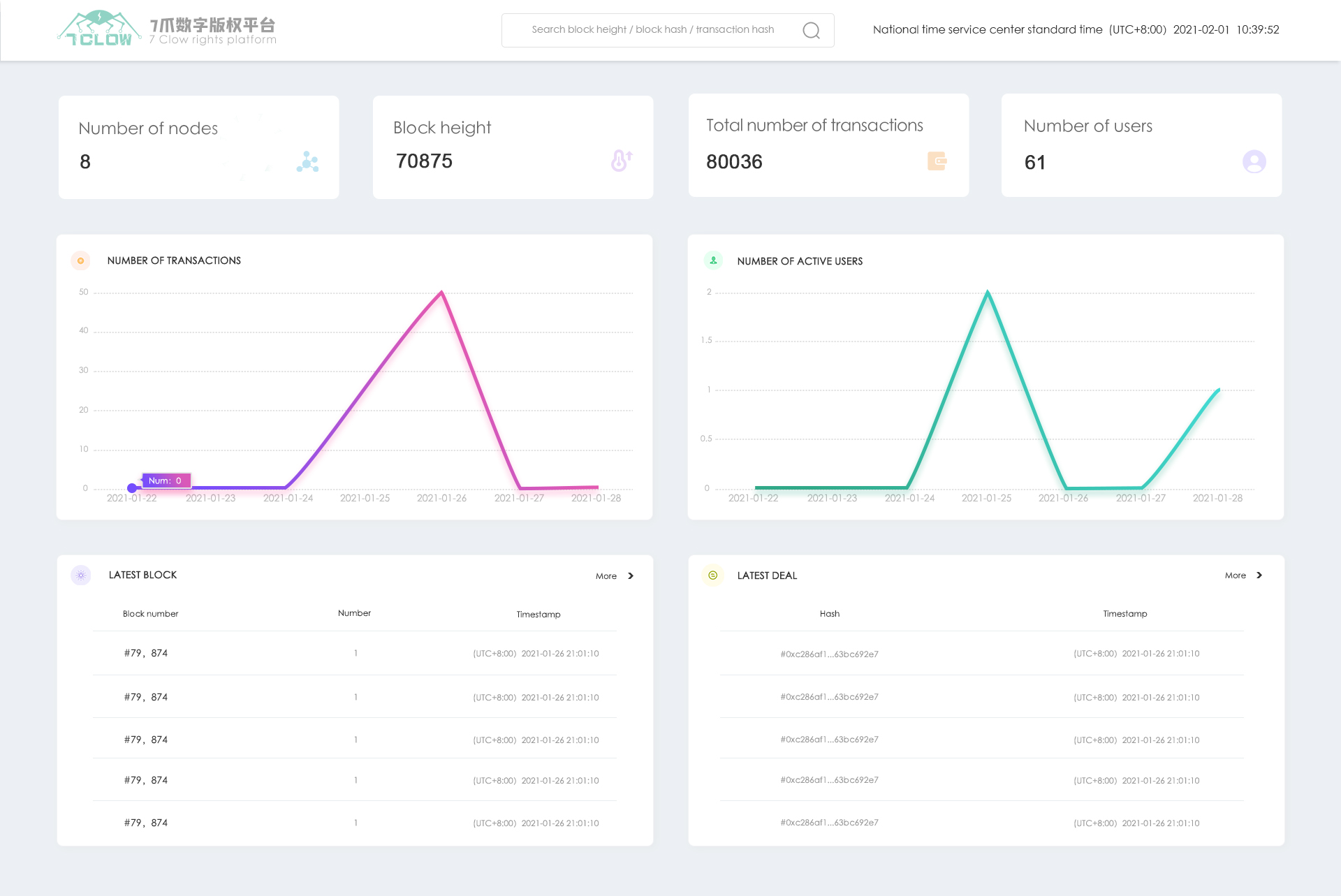Click the Block number column header

[x=150, y=614]
